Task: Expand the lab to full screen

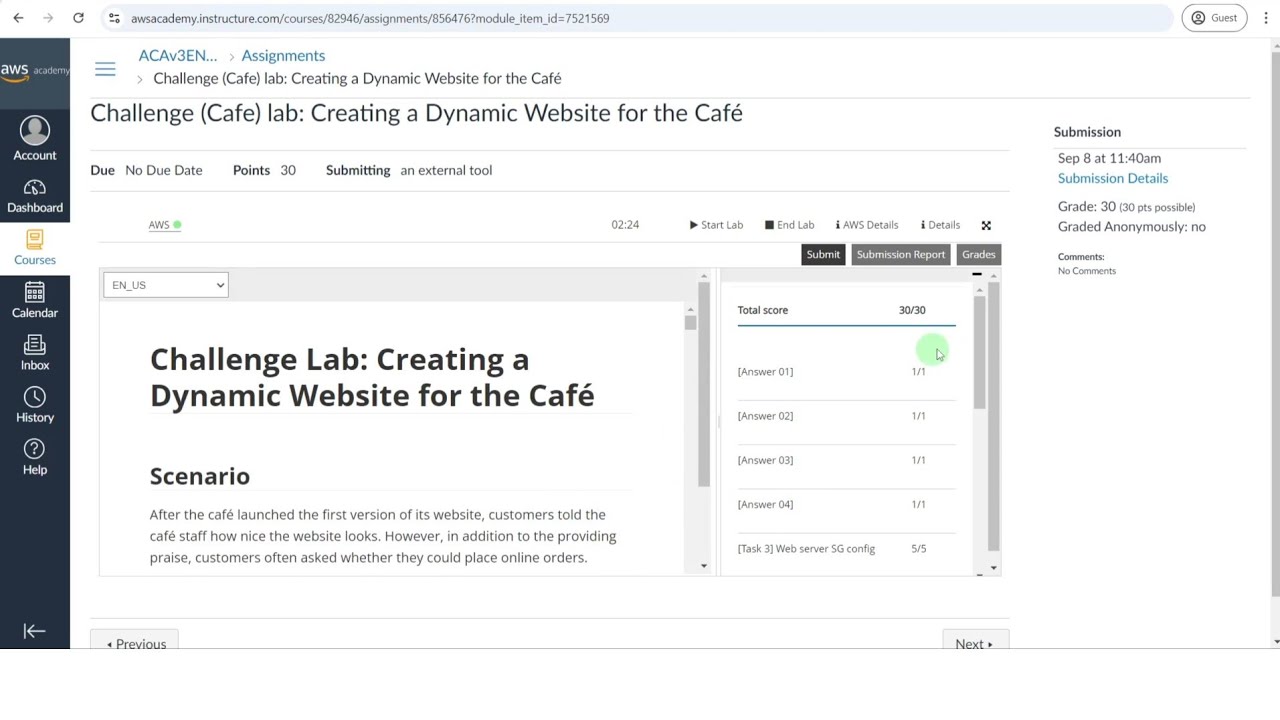Action: [x=986, y=225]
